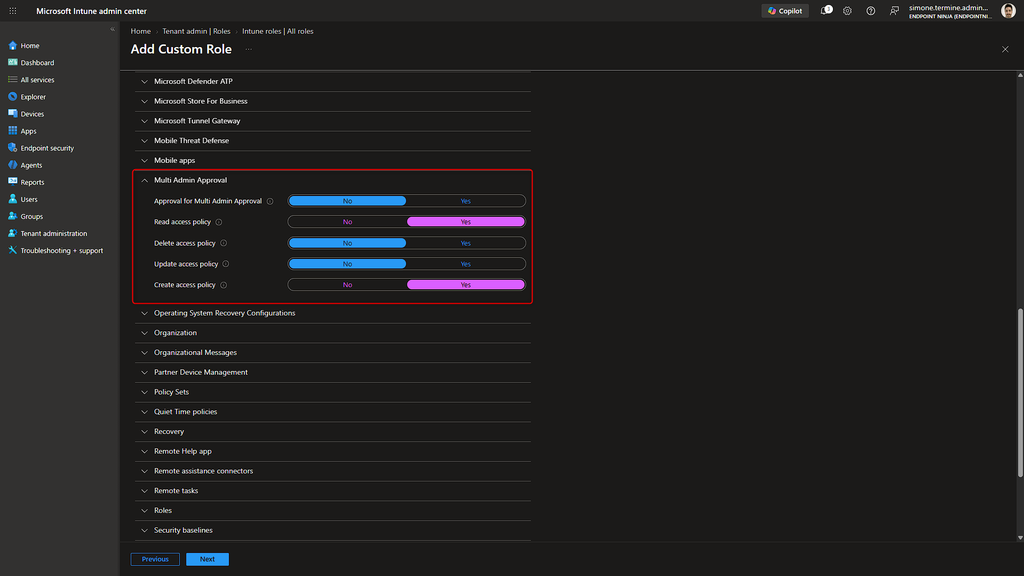Screen dimensions: 1024x576
Task: Expand Remote Help app section
Action: pyautogui.click(x=332, y=451)
